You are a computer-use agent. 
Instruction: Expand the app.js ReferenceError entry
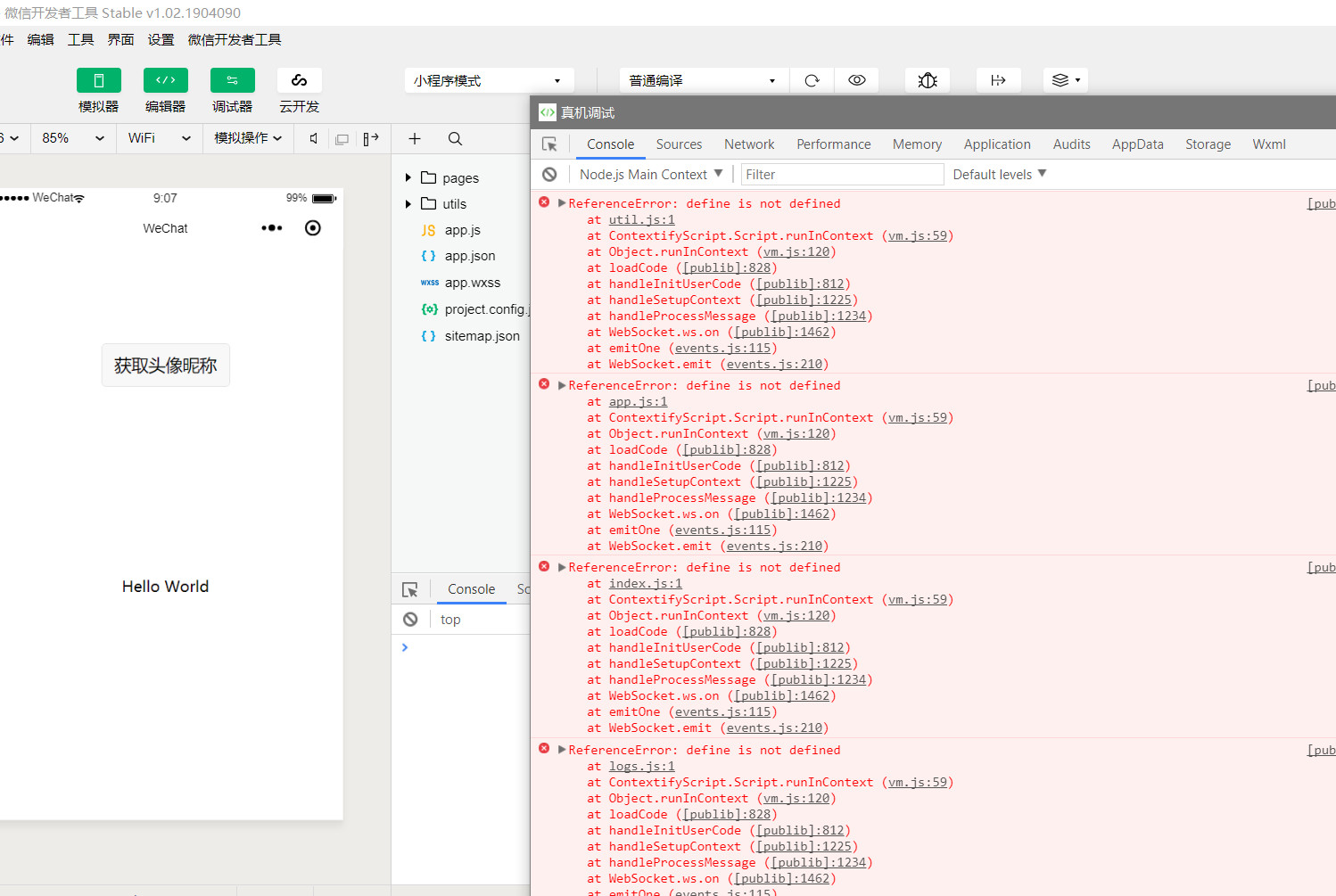point(562,385)
